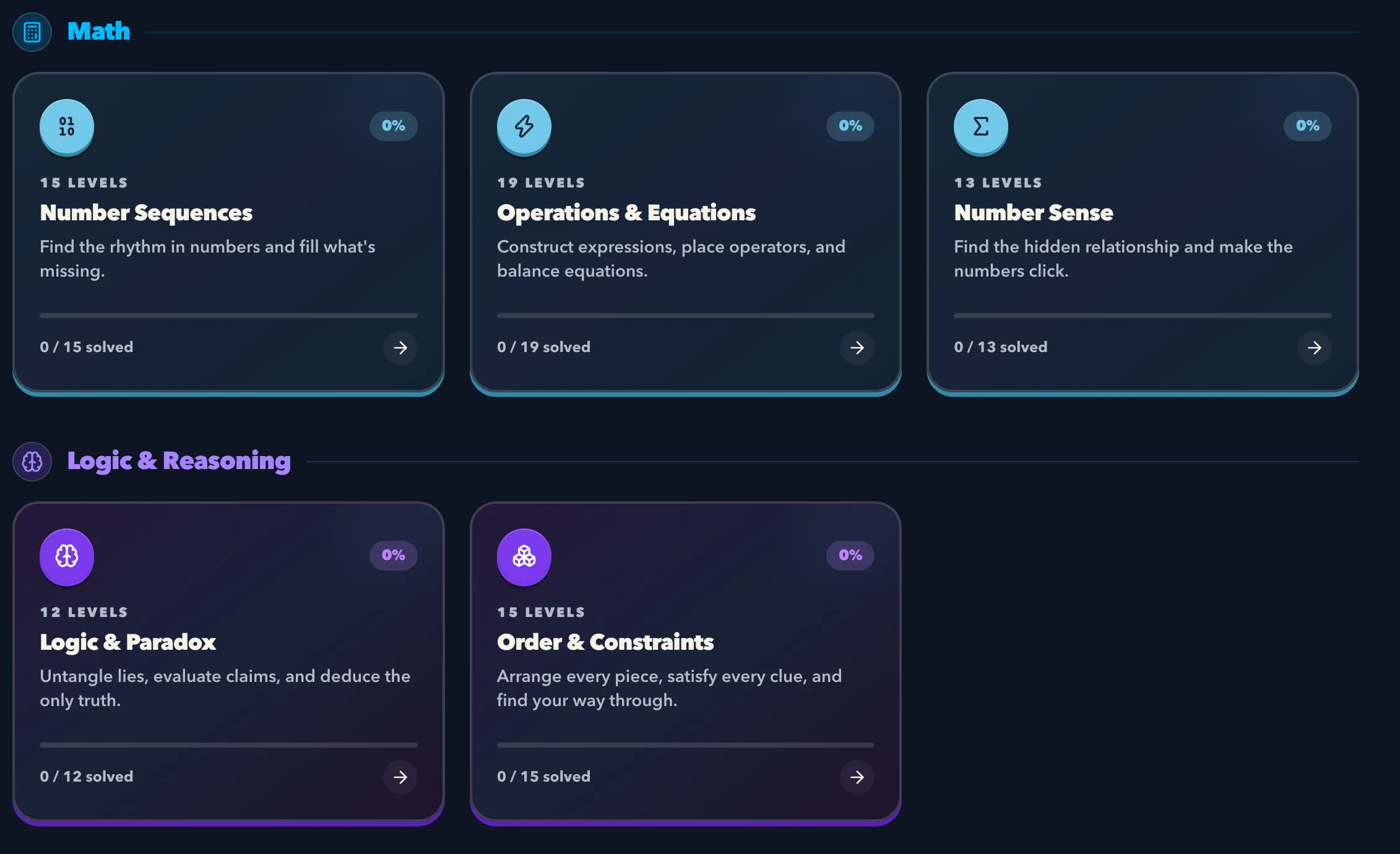
Task: Click the cubes icon on Order & Constraints
Action: (524, 556)
